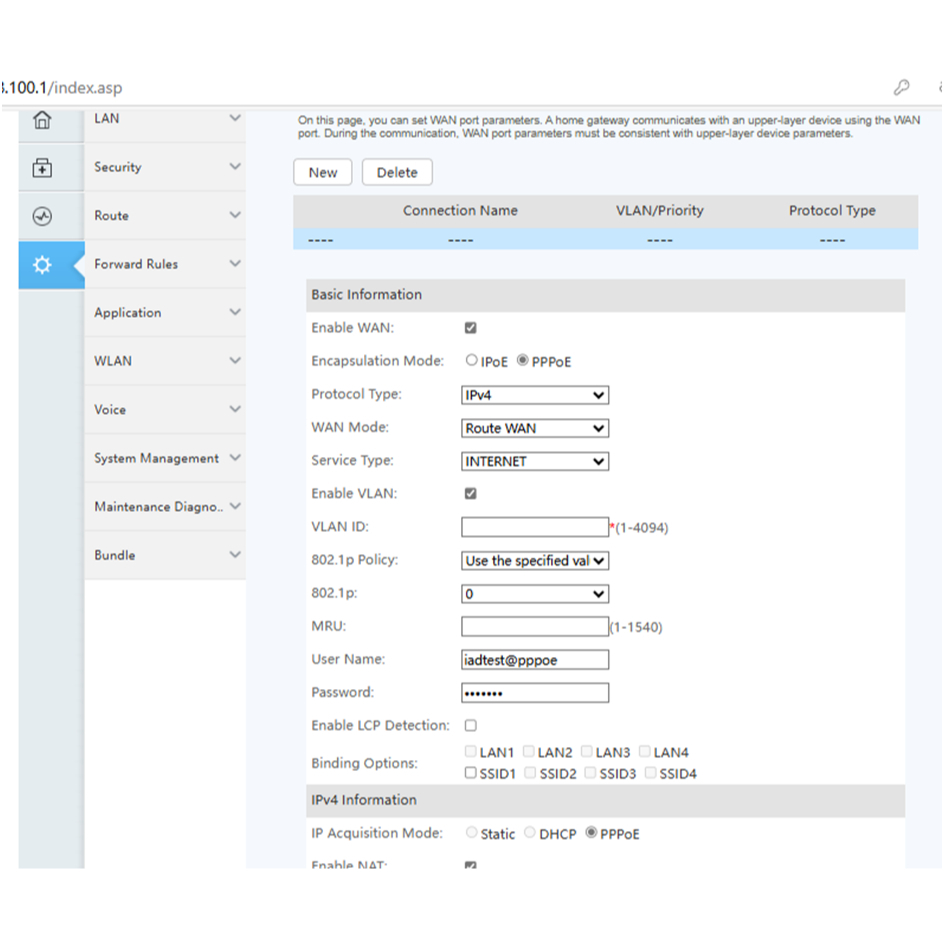Select the IPoE encapsulation radio button
944x944 pixels.
click(471, 361)
